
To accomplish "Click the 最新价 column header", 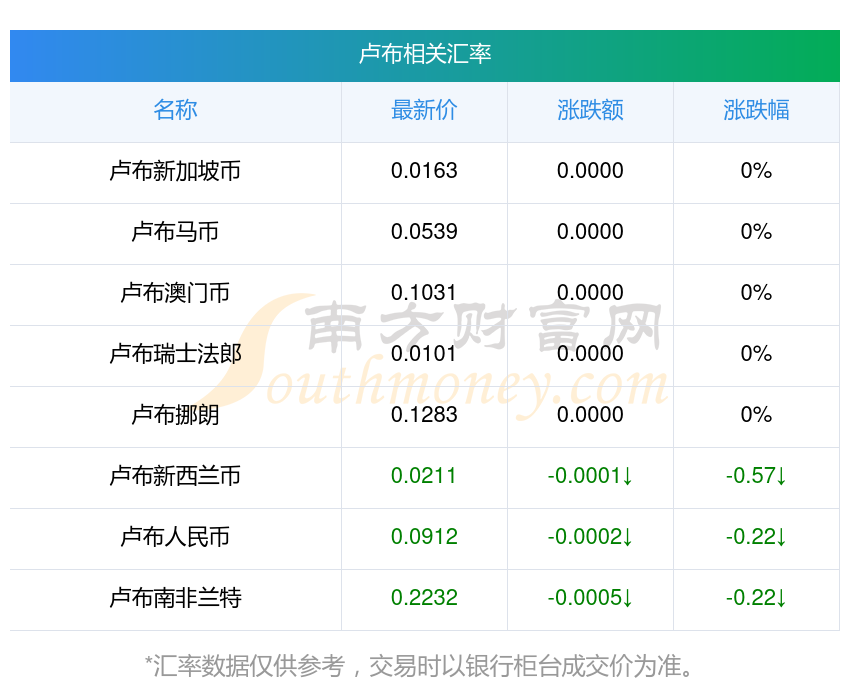I will pos(424,110).
